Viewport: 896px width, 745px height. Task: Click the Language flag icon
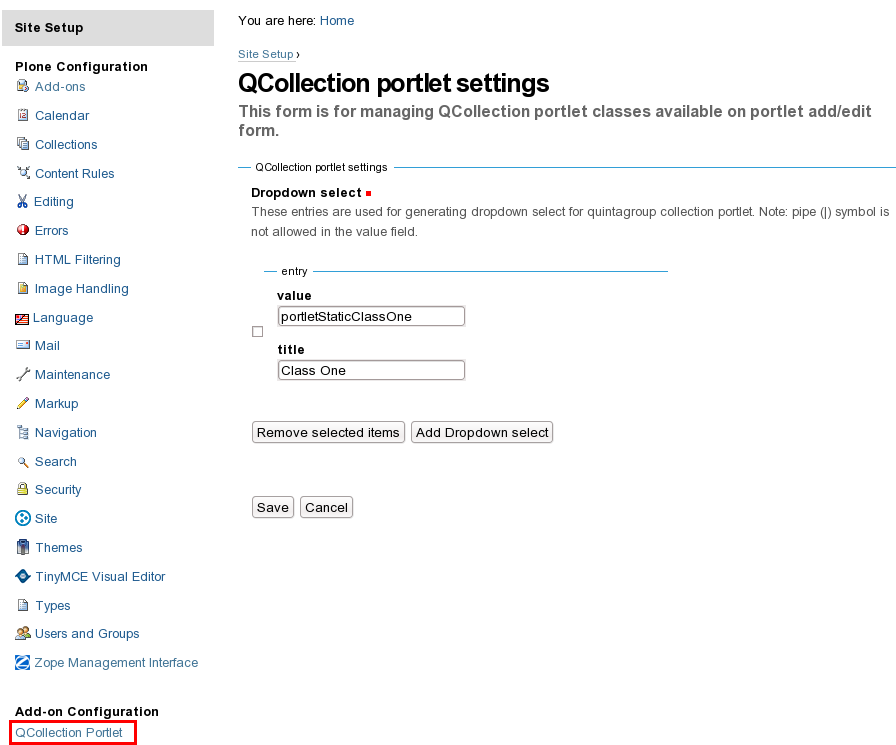(22, 319)
